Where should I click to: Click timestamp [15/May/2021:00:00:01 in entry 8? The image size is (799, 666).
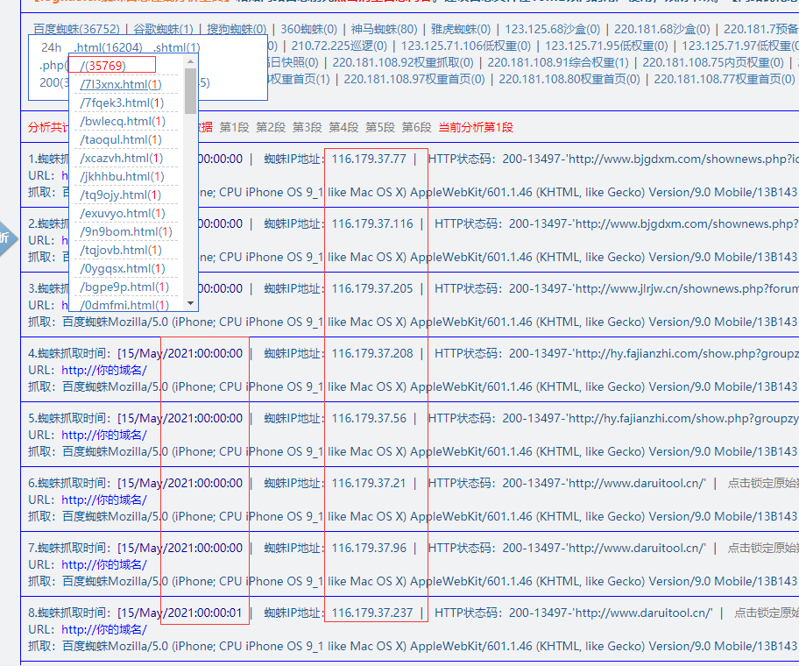180,612
